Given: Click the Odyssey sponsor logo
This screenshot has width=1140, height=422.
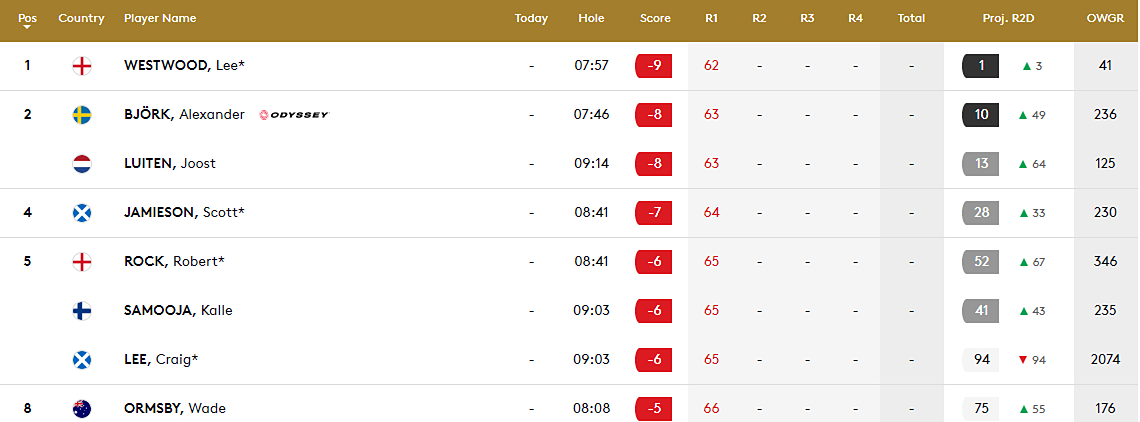Looking at the screenshot, I should pyautogui.click(x=294, y=115).
